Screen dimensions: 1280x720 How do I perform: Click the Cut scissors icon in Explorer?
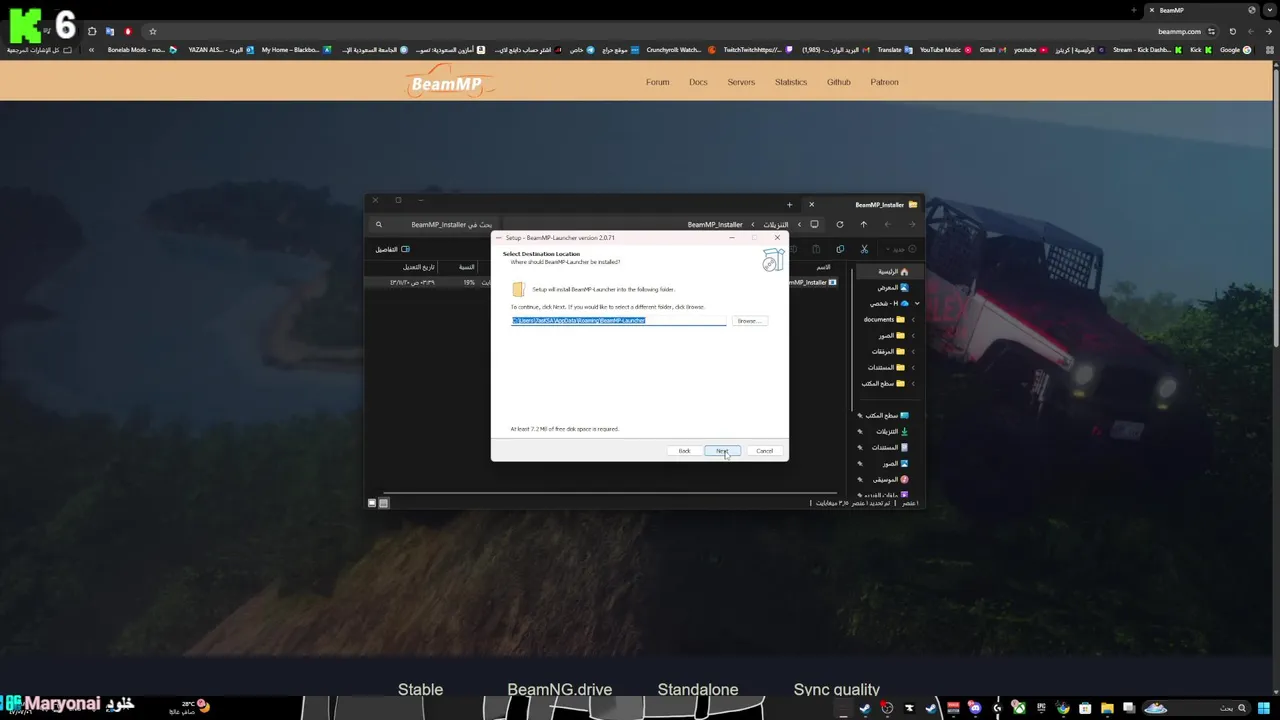click(864, 249)
